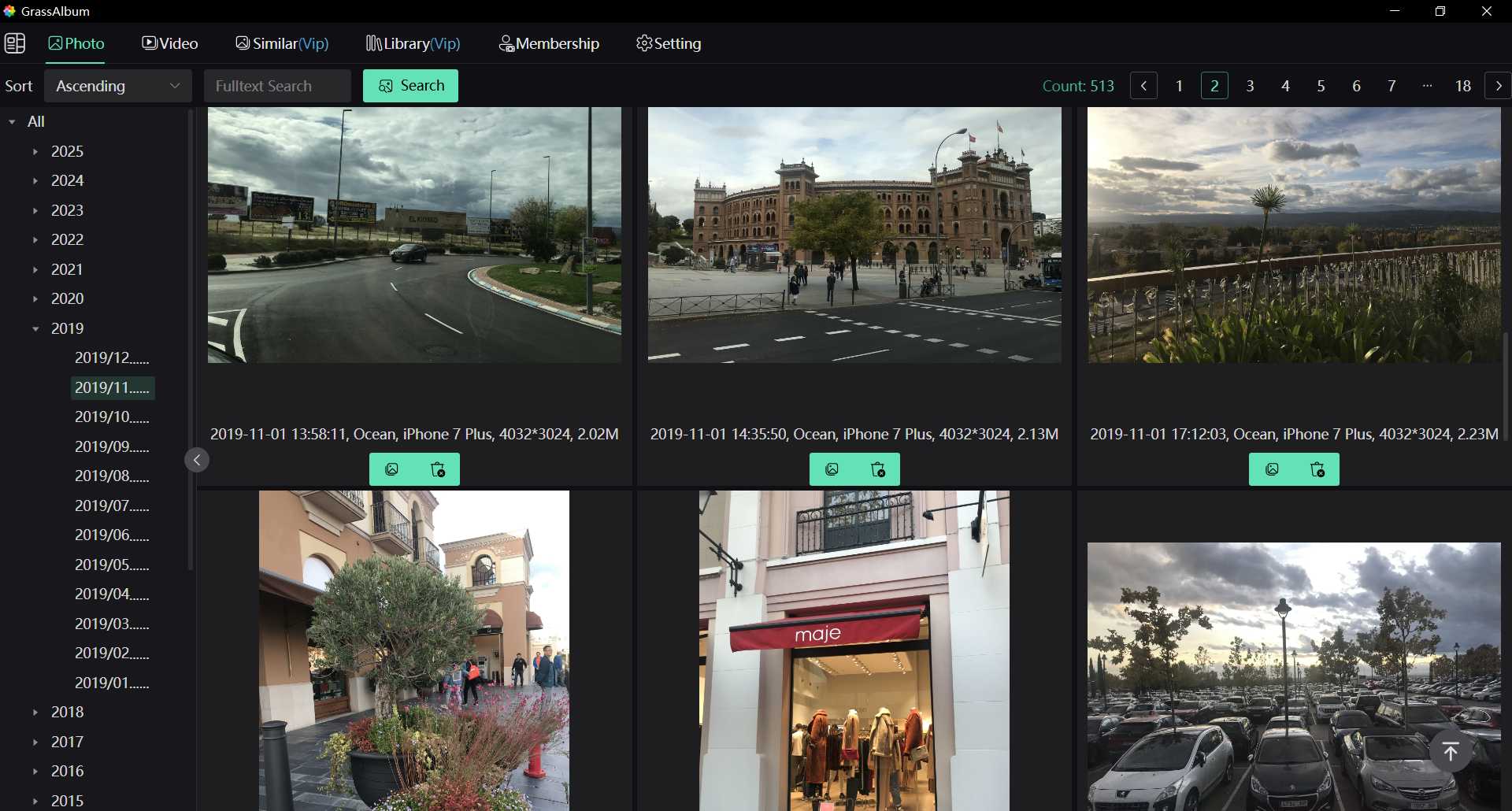Open the Video section icon
This screenshot has width=1512, height=811.
coord(149,43)
